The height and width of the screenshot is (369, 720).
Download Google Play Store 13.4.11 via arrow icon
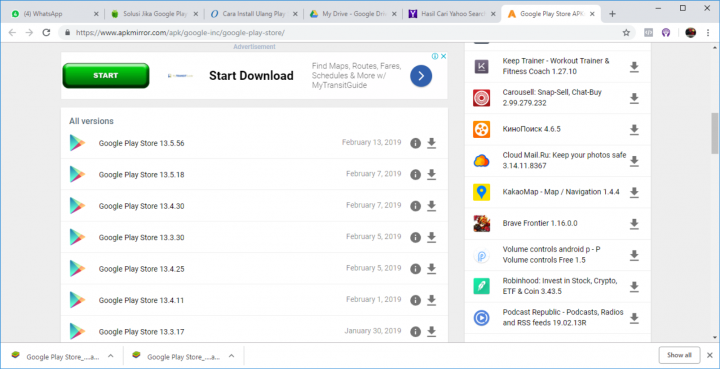point(431,300)
